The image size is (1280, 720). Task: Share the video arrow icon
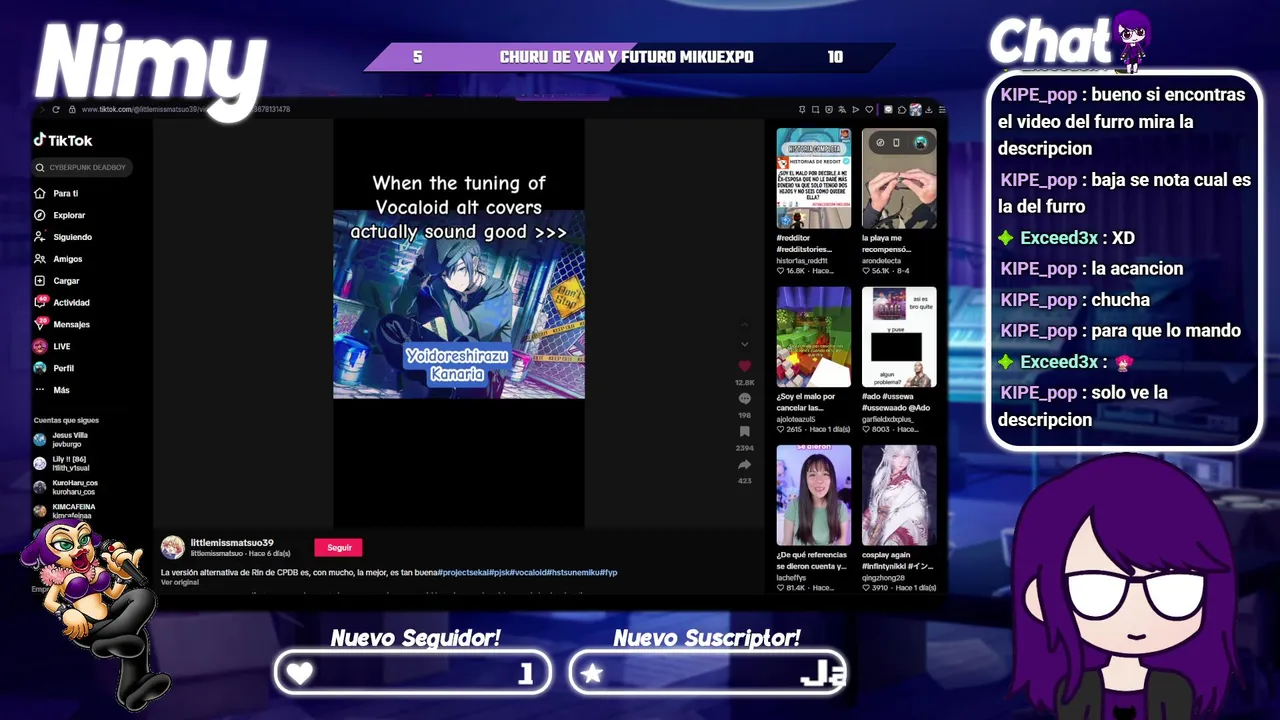(744, 465)
